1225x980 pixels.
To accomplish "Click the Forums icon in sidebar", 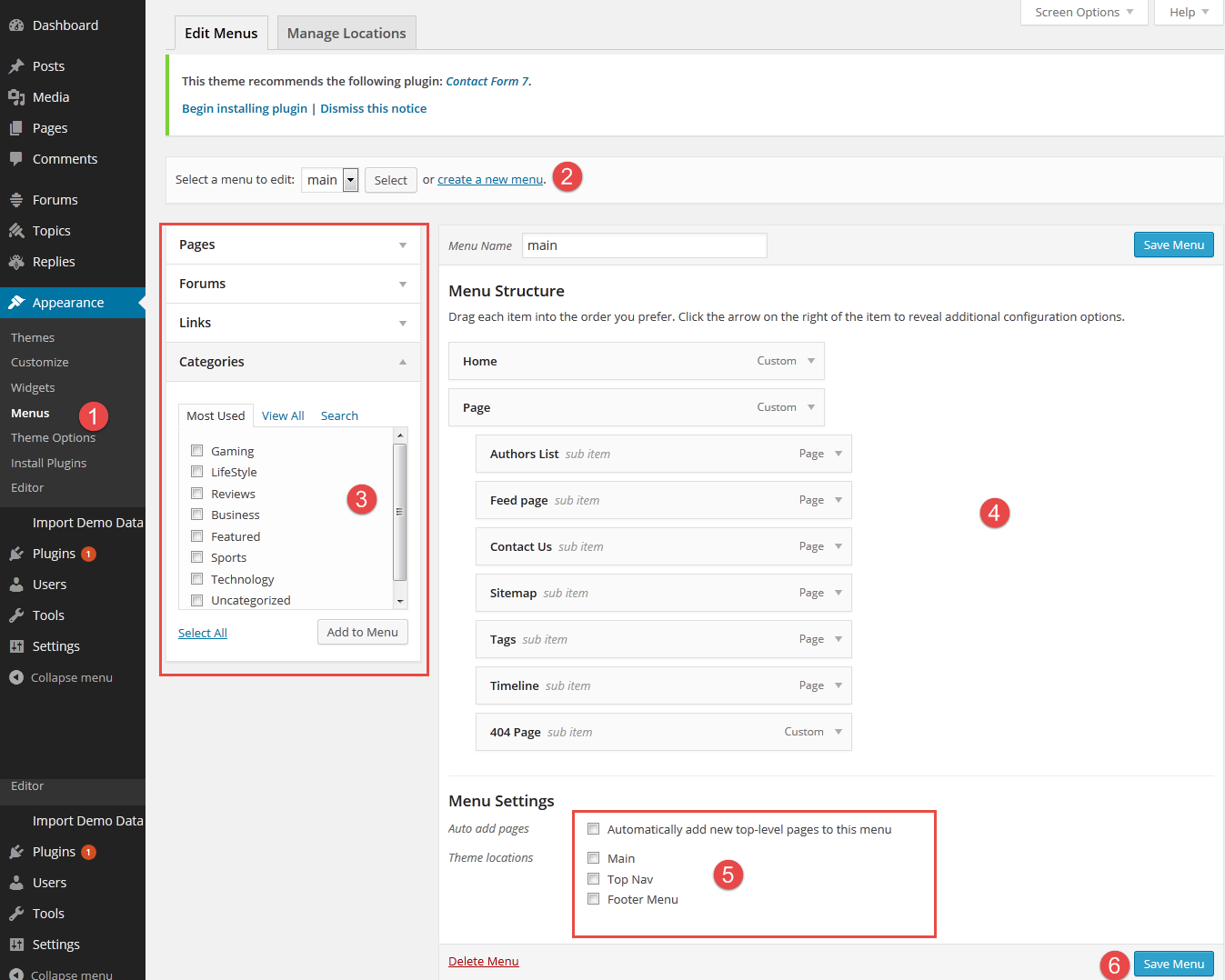I will coord(16,200).
